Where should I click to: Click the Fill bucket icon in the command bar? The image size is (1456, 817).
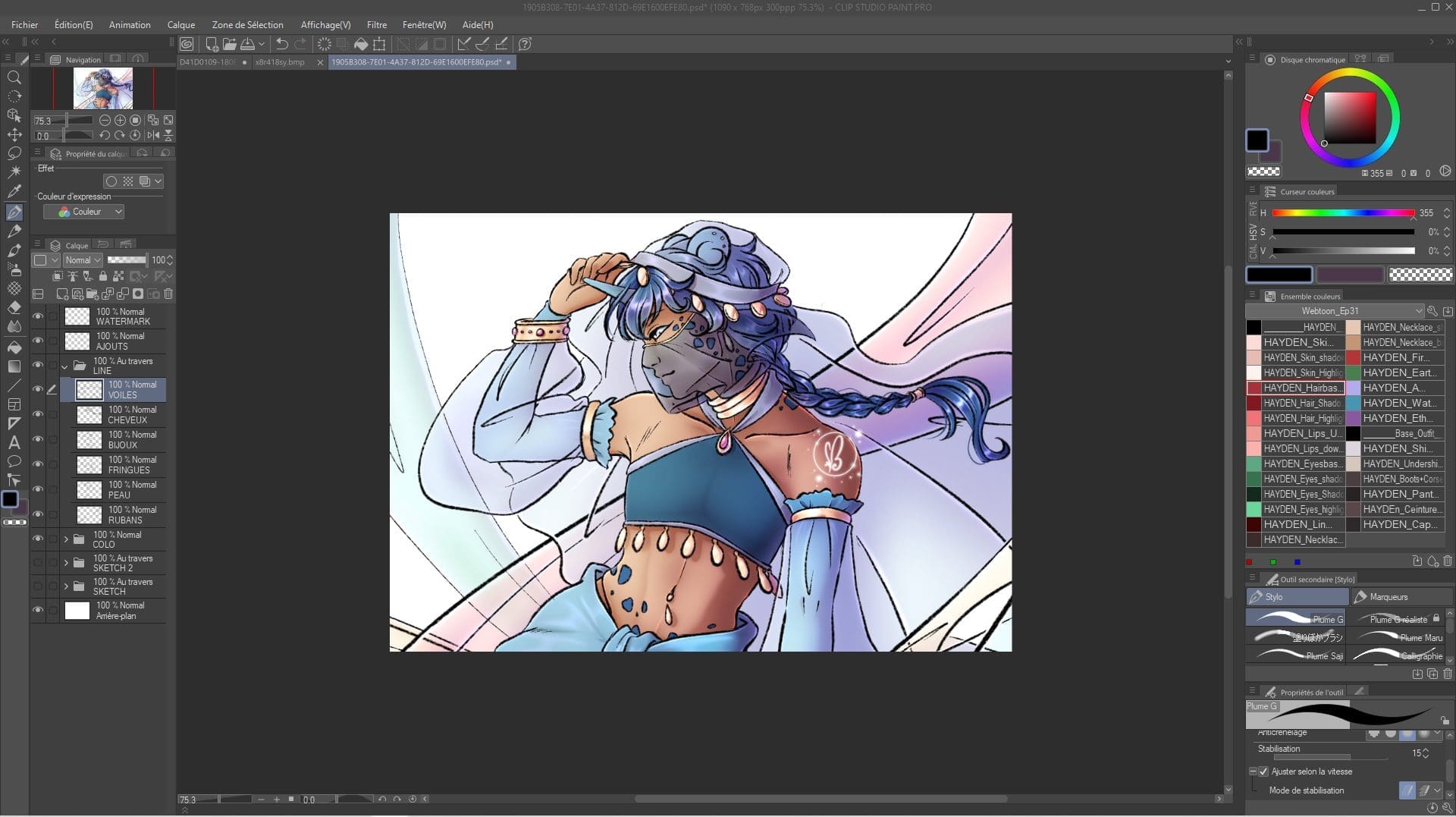(361, 44)
